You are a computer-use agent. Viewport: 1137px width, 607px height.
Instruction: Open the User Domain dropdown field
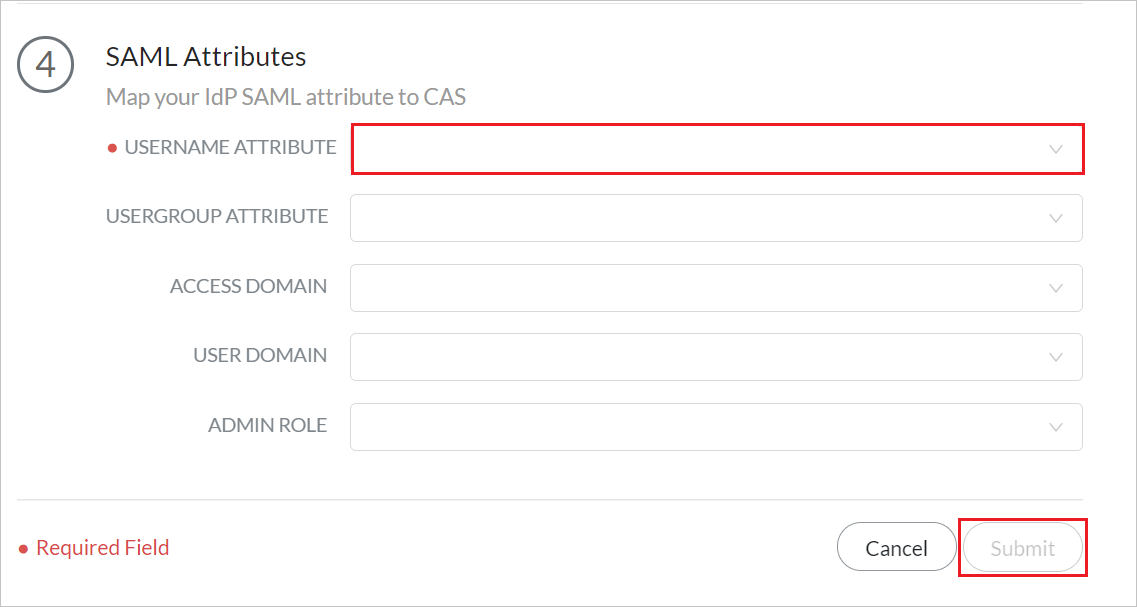(x=700, y=357)
